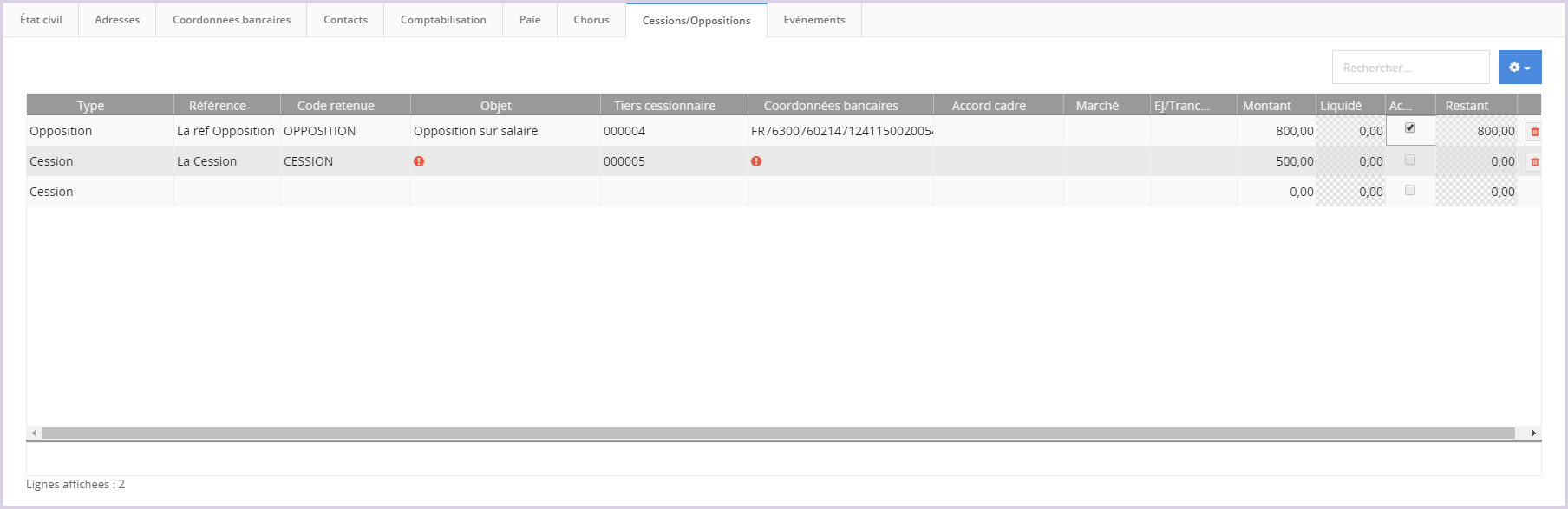This screenshot has width=1568, height=509.
Task: Click trash icon on La Cession row
Action: (1534, 162)
